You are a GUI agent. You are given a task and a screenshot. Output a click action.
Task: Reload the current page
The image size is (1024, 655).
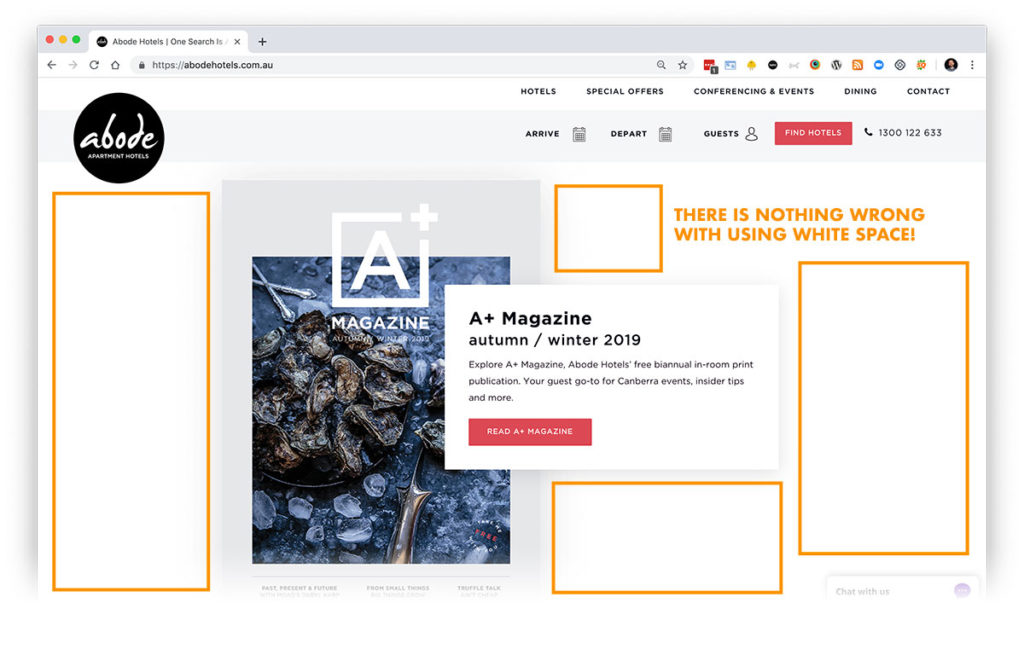pyautogui.click(x=94, y=65)
